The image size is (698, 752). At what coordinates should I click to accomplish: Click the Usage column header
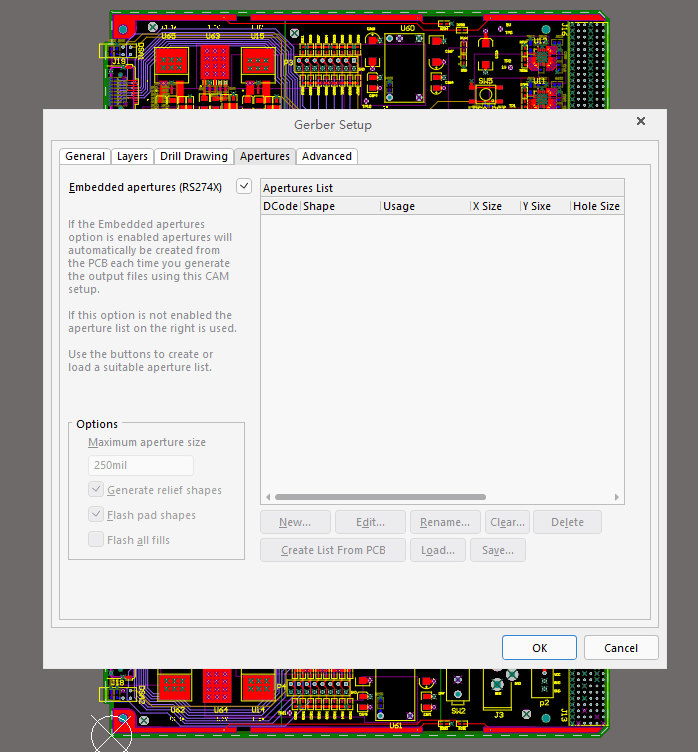[425, 206]
